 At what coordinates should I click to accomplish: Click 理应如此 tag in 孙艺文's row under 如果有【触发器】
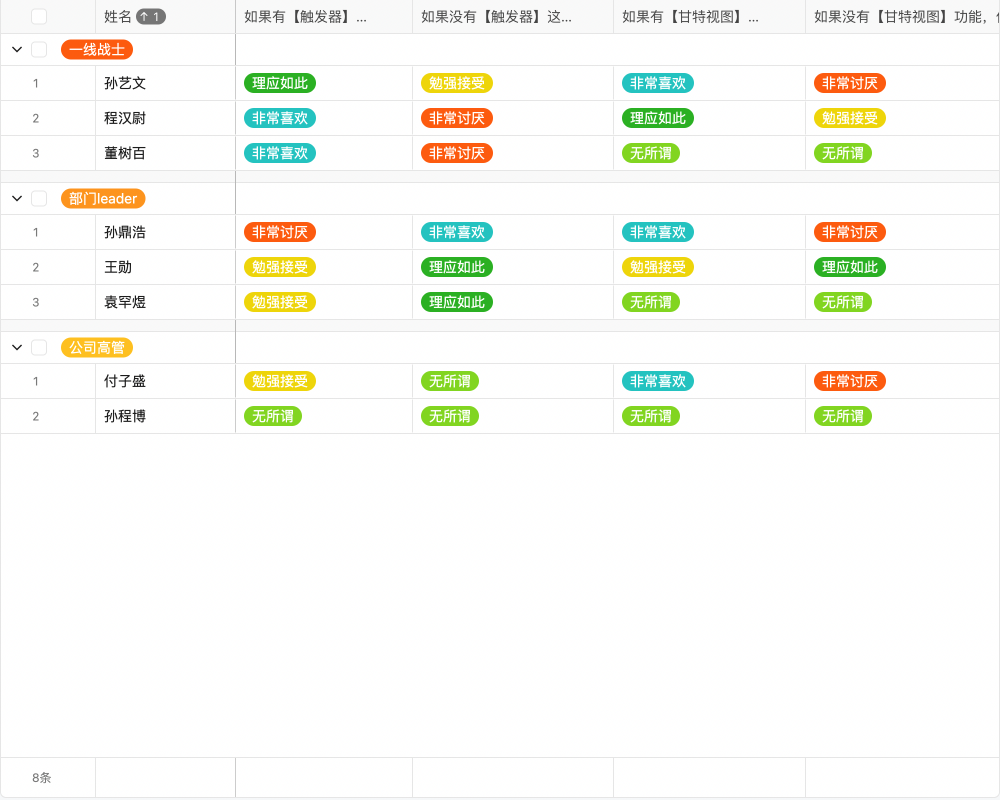[x=280, y=84]
